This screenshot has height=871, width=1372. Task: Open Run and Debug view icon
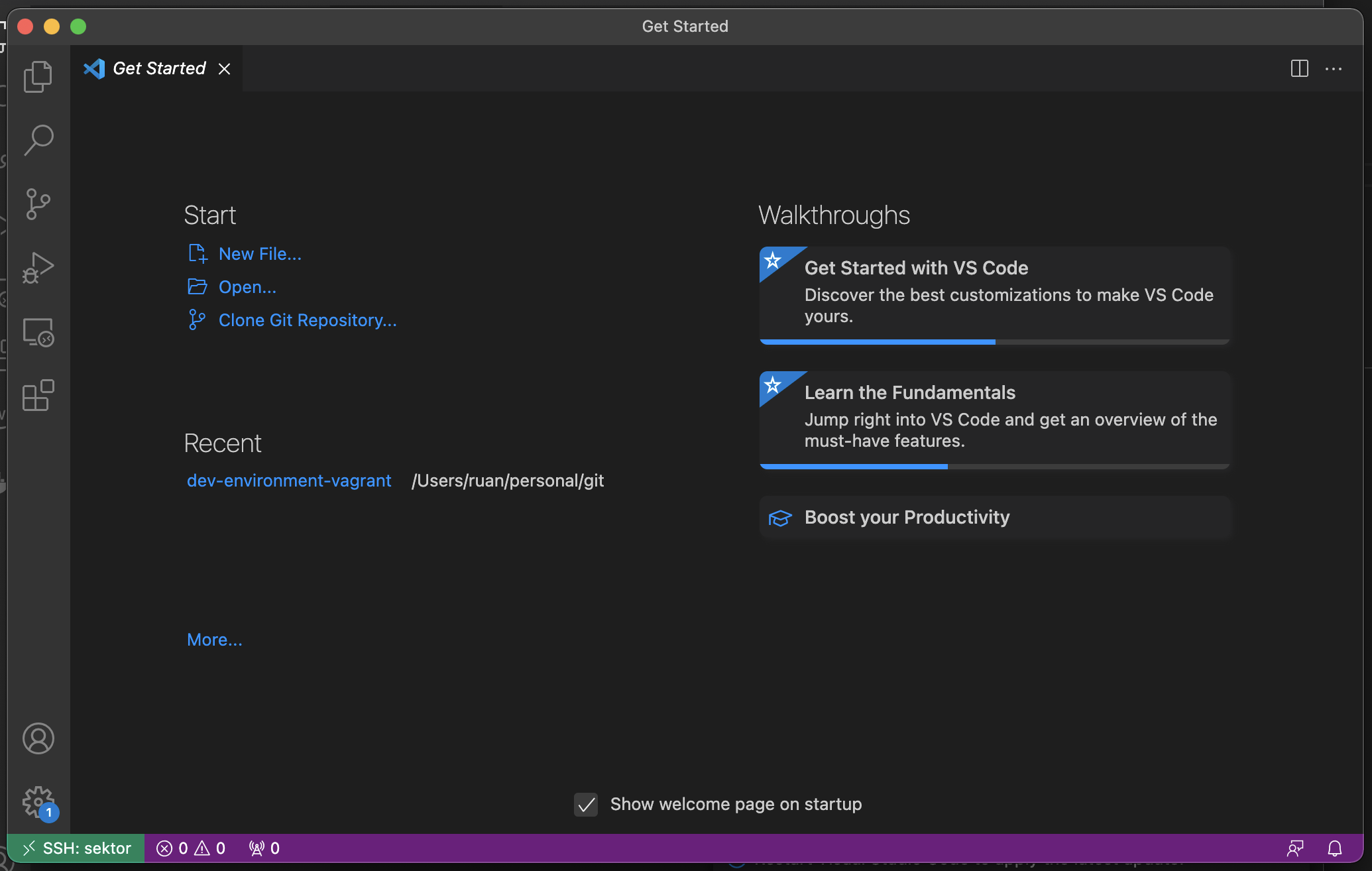(38, 268)
